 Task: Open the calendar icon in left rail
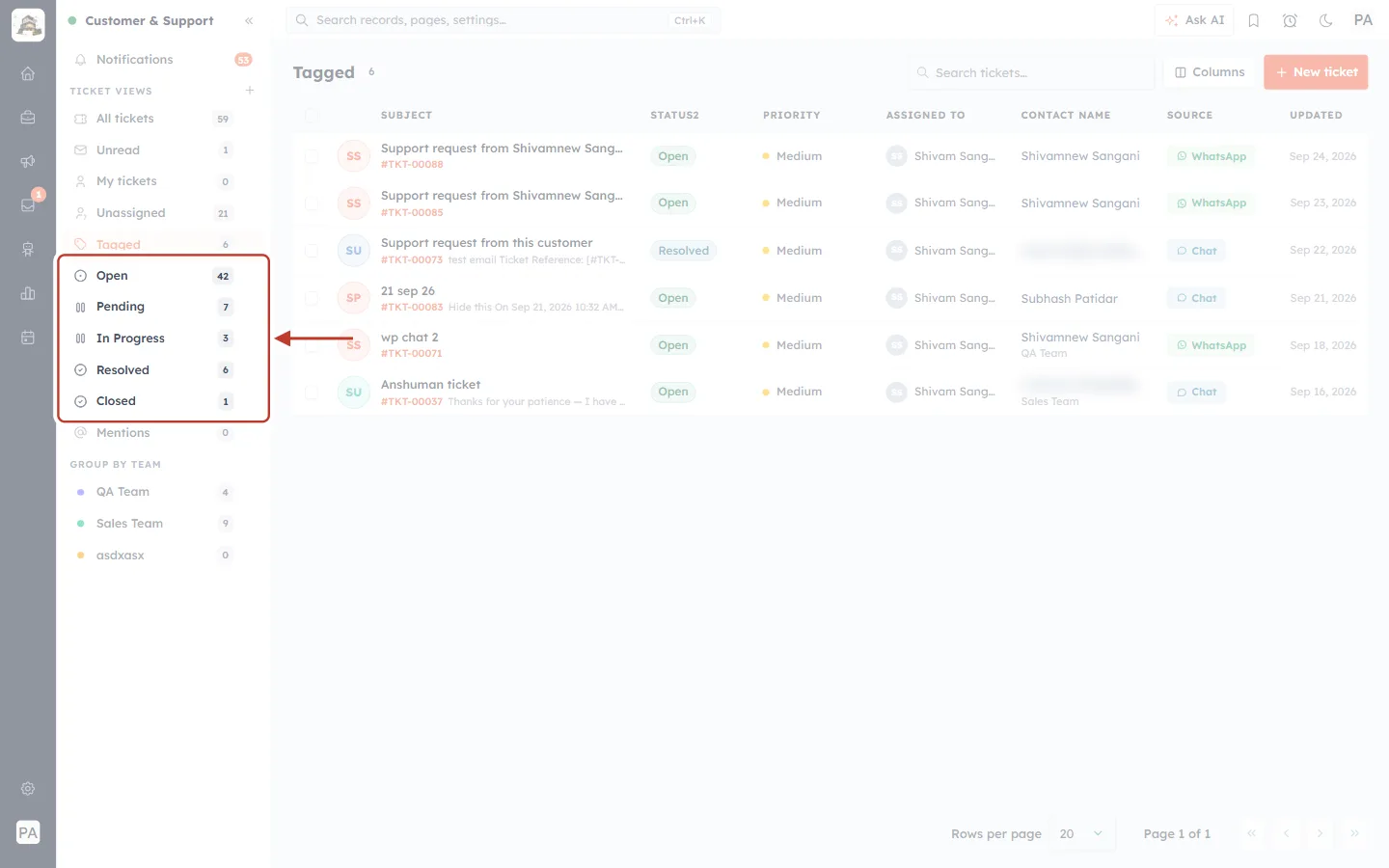click(x=28, y=338)
